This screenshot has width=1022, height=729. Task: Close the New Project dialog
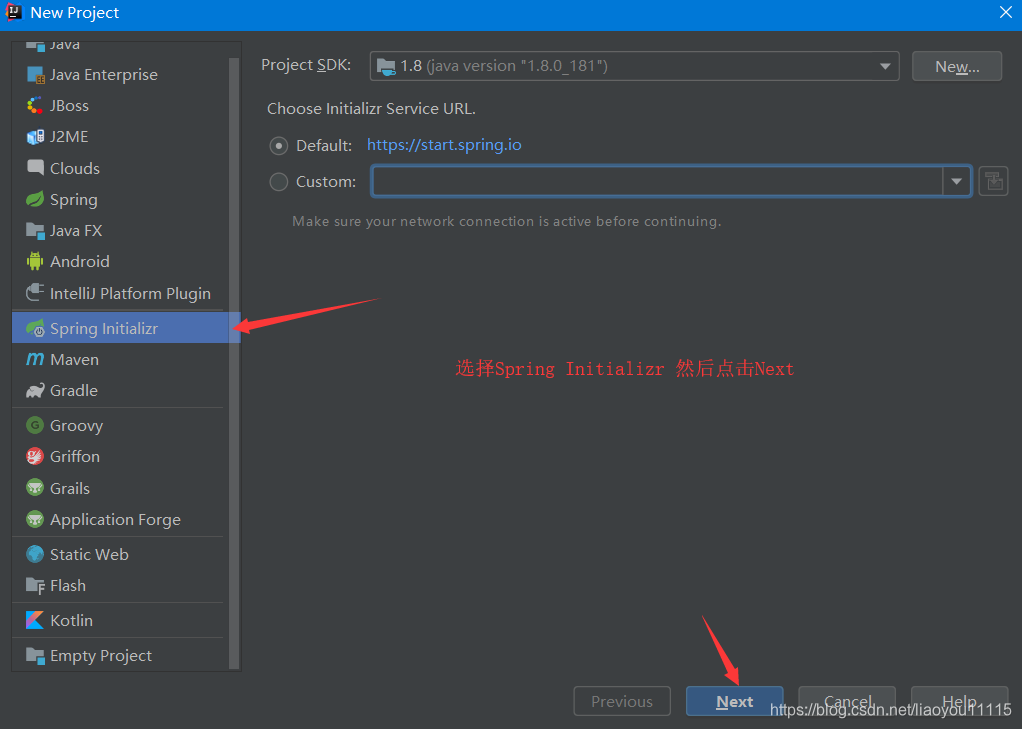coord(1006,12)
